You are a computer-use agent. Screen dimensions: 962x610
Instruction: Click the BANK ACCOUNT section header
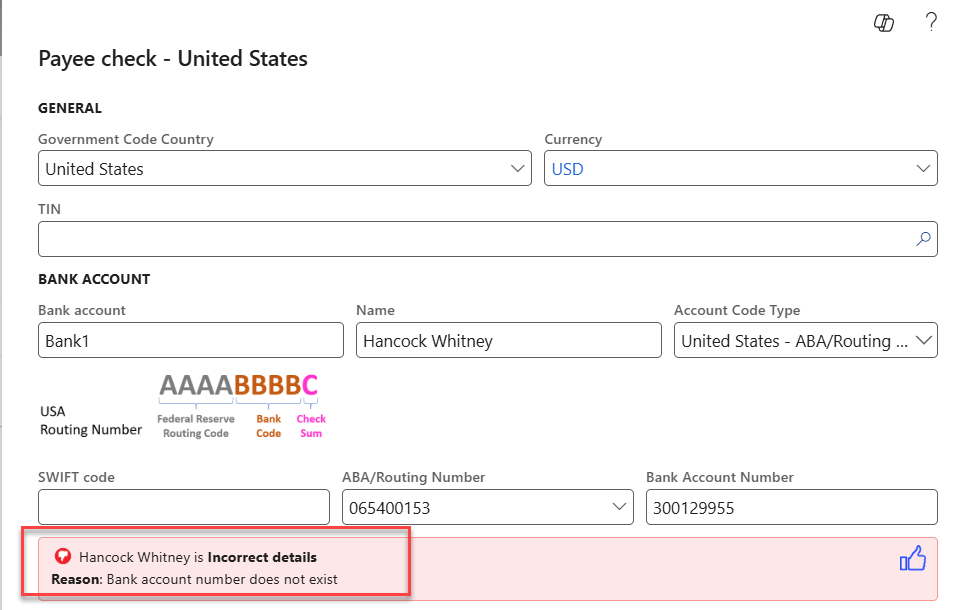[x=94, y=279]
